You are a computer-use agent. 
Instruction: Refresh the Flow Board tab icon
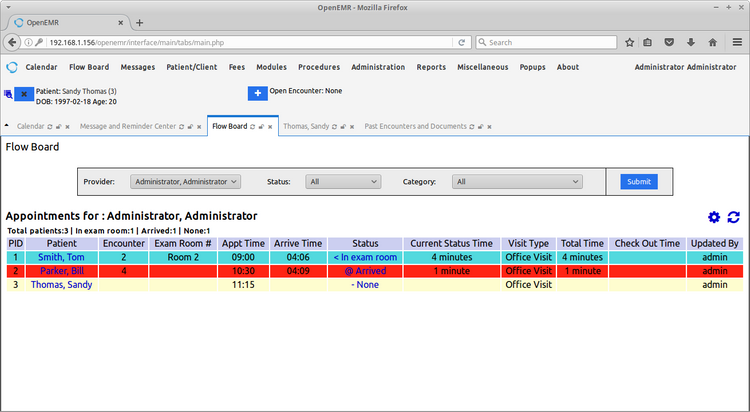(x=253, y=127)
